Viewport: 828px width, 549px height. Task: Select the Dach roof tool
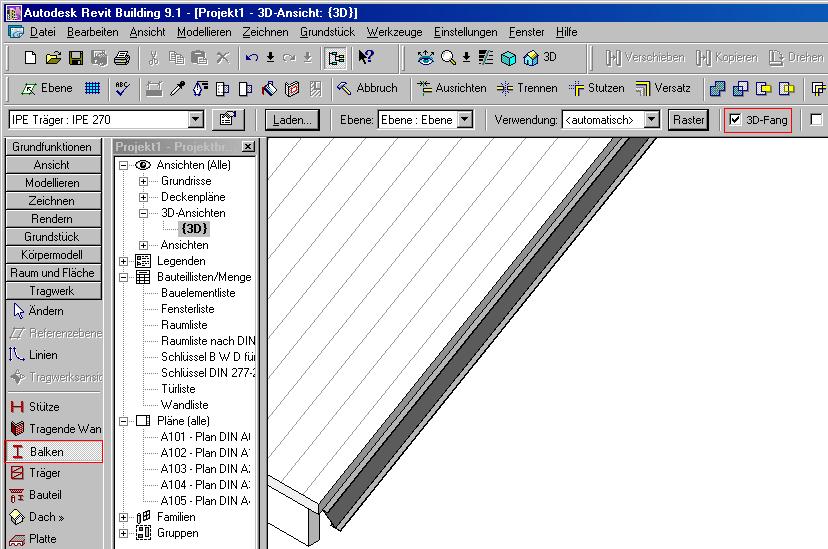pos(37,517)
